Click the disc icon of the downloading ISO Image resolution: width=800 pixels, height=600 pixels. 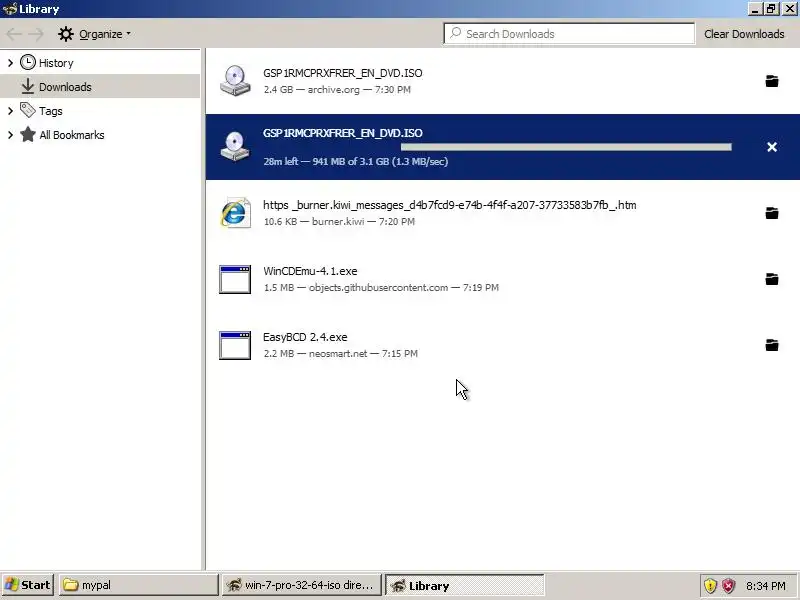pos(235,146)
